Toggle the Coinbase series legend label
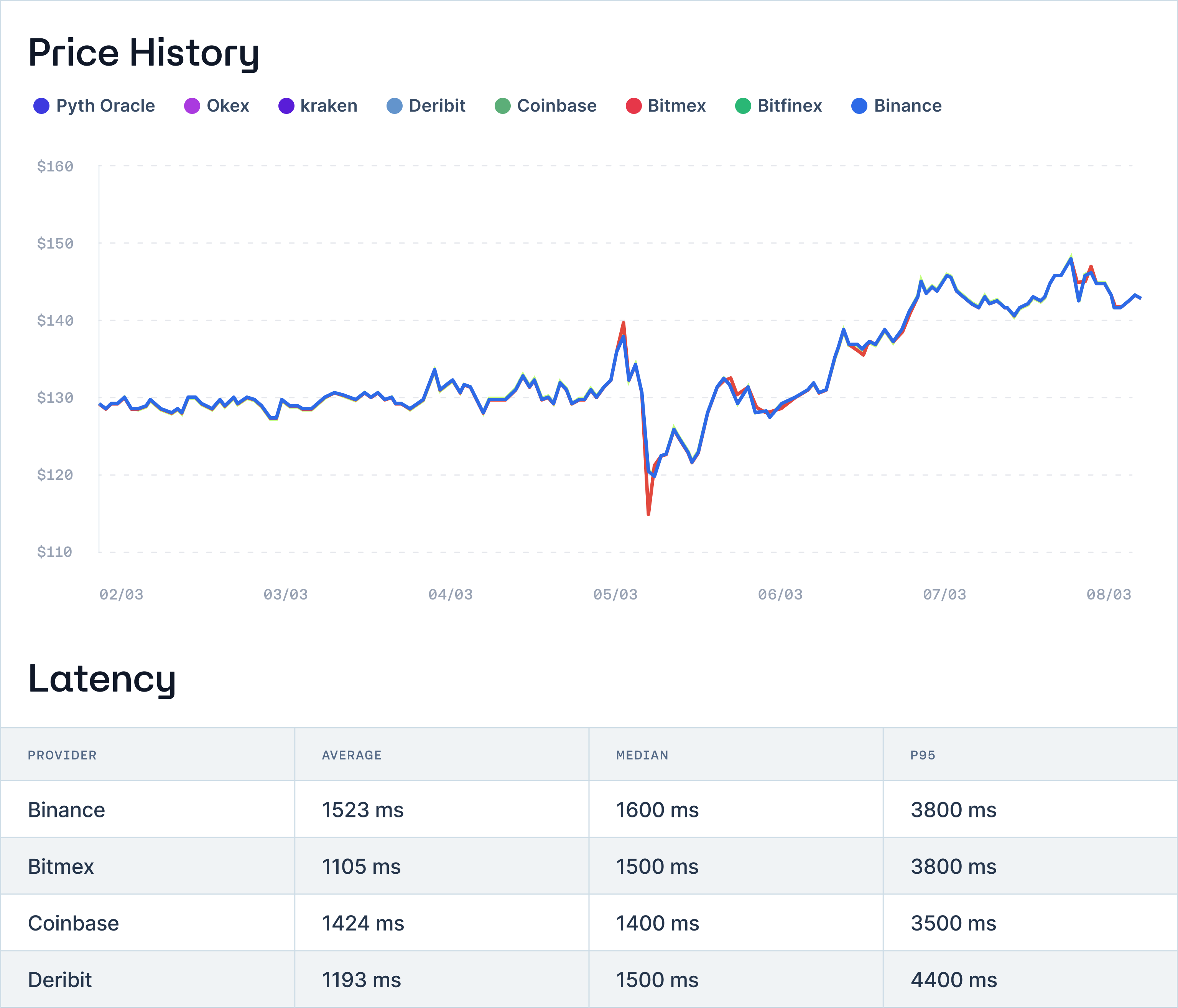This screenshot has height=1008, width=1178. [x=556, y=106]
